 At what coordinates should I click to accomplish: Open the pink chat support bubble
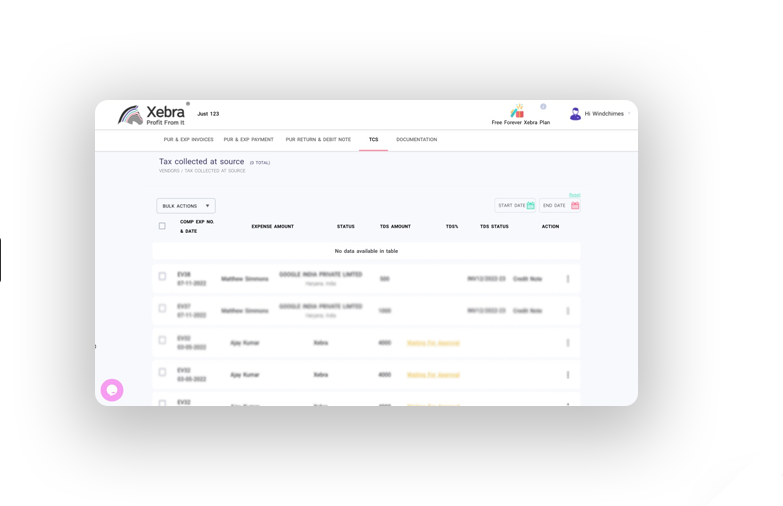click(x=112, y=390)
